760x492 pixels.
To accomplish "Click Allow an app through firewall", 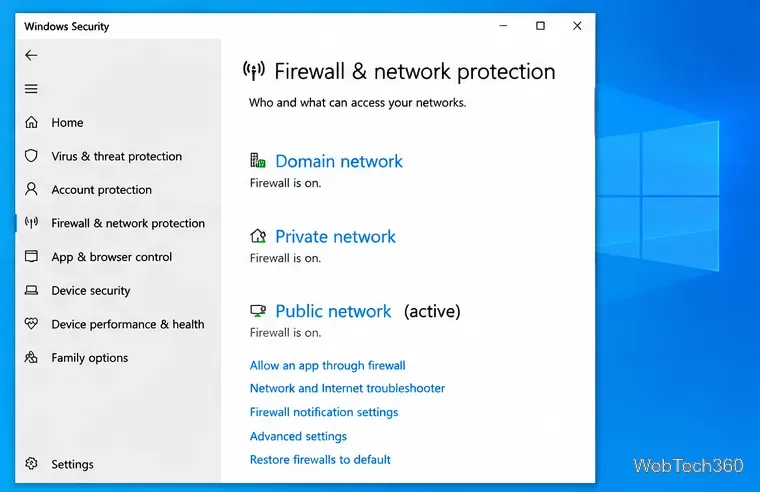I will (328, 365).
